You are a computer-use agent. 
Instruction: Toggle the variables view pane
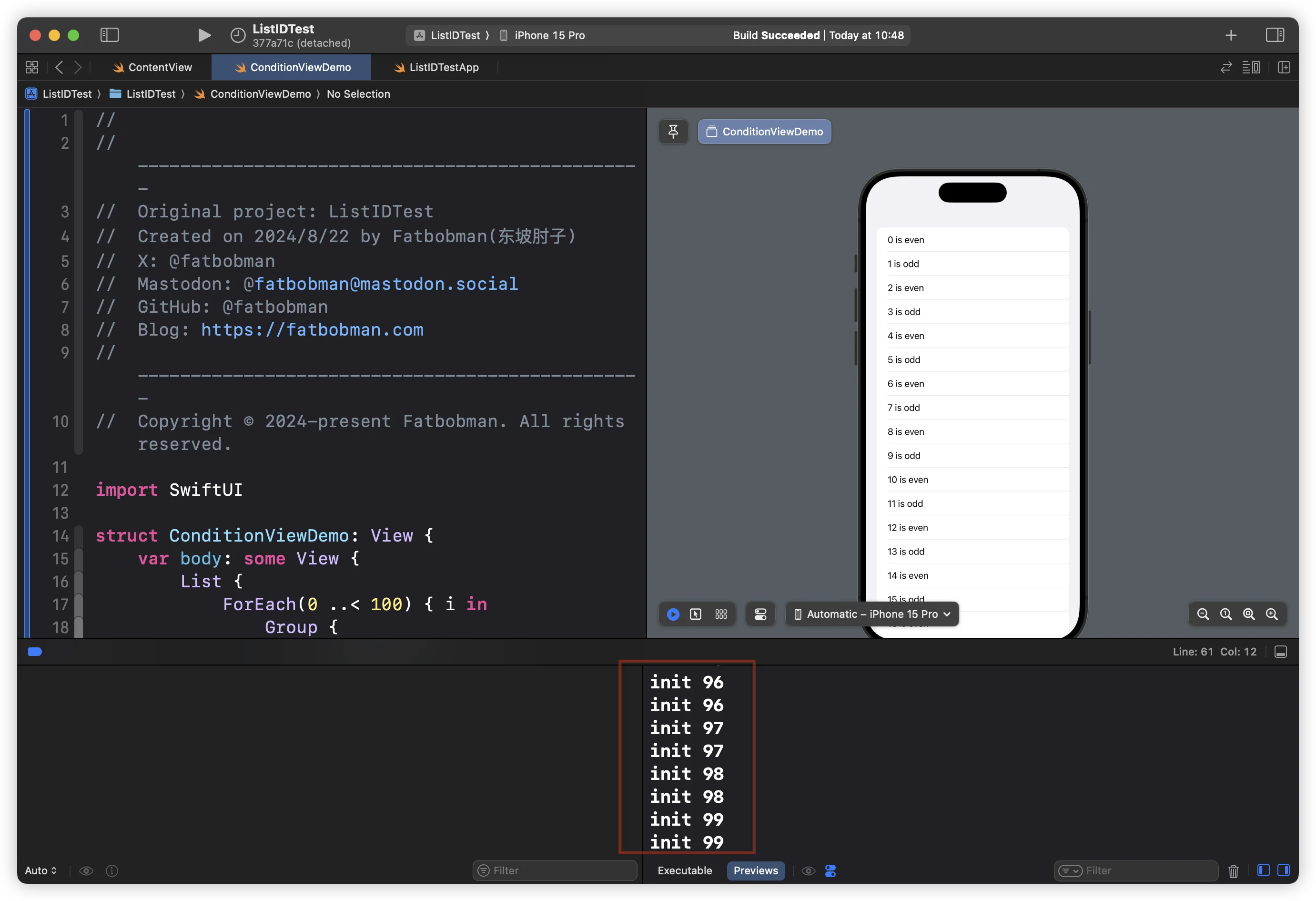click(x=1263, y=870)
